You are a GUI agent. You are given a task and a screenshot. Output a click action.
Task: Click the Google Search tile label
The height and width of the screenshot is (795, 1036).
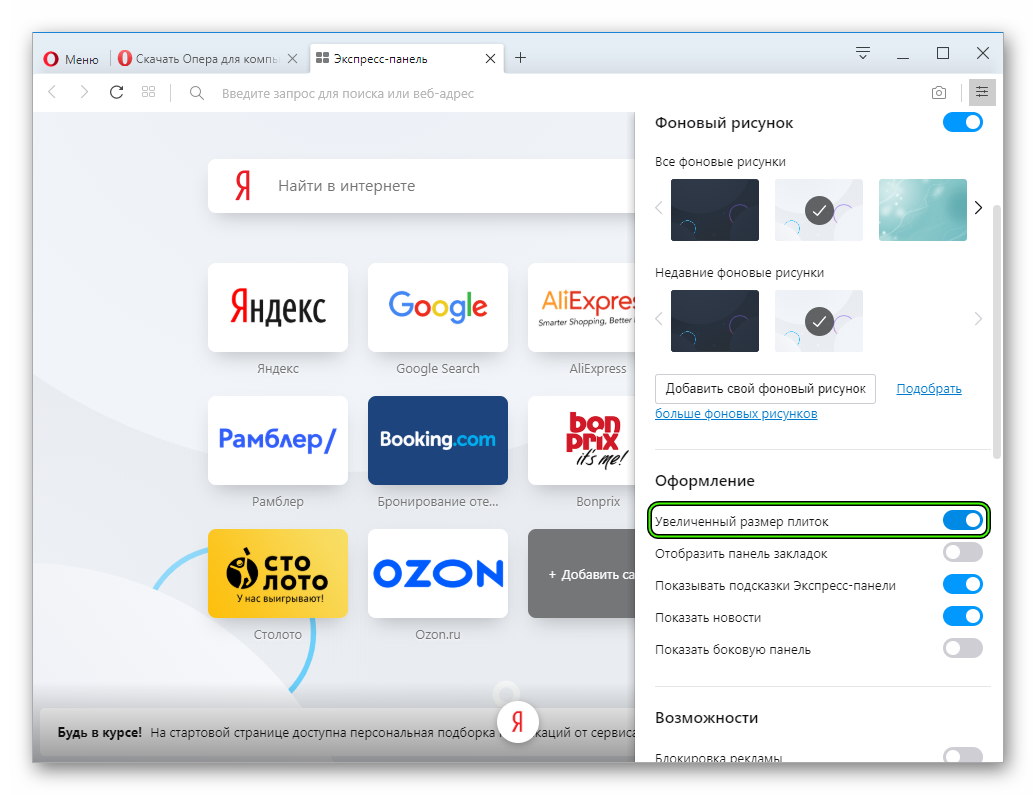point(437,369)
